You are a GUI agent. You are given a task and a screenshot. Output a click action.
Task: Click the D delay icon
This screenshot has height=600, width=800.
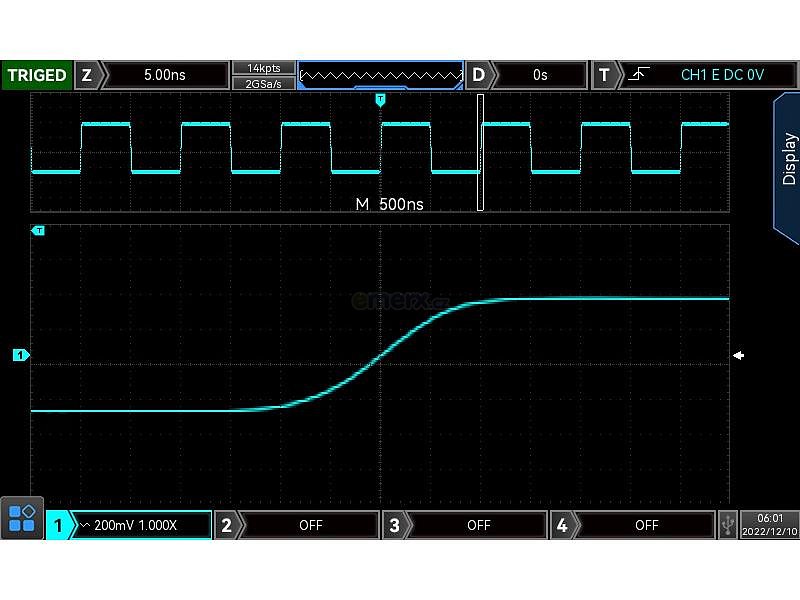479,75
